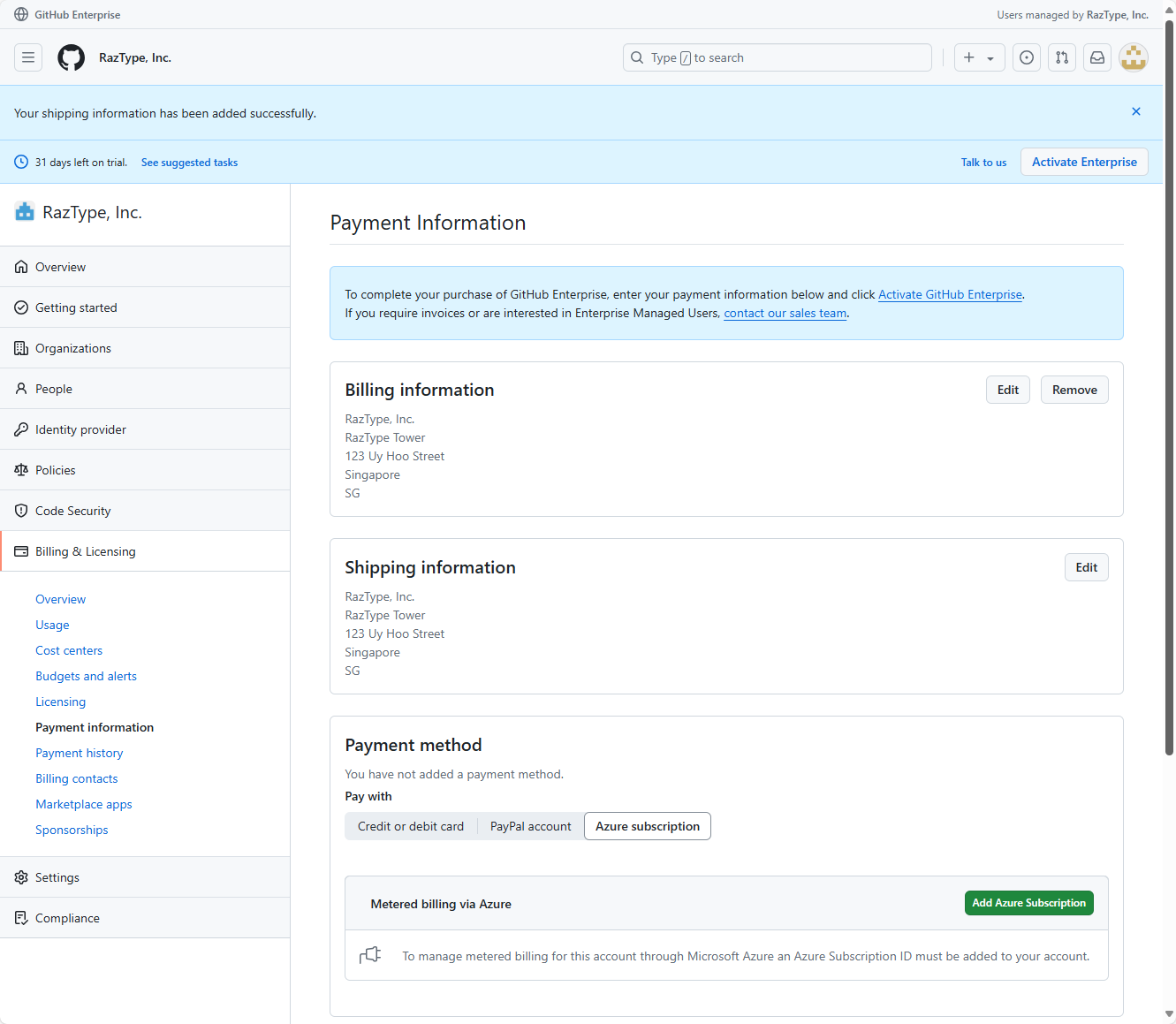
Task: Check notifications via inbox icon
Action: coord(1096,57)
